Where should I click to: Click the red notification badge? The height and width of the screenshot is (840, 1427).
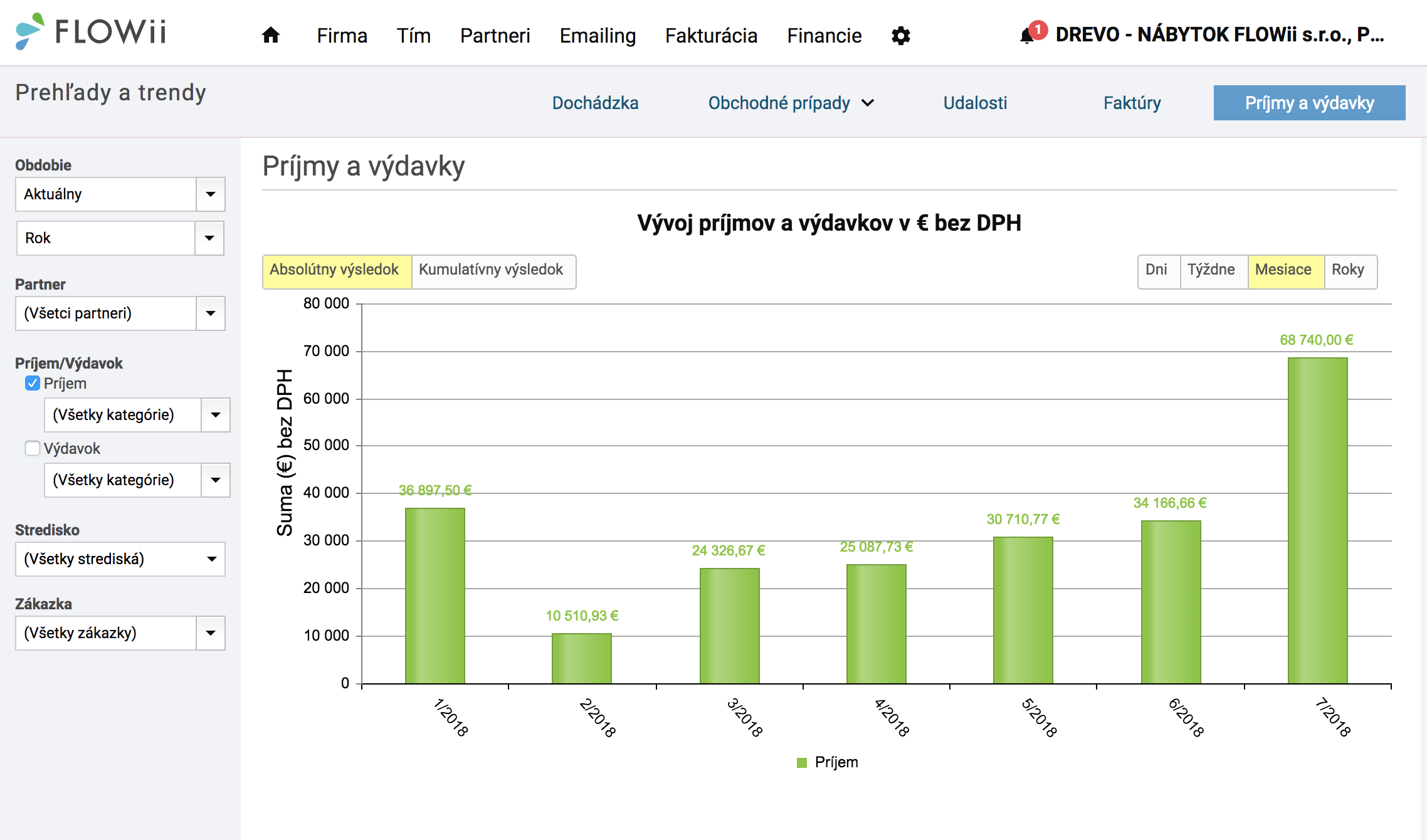[x=1038, y=29]
